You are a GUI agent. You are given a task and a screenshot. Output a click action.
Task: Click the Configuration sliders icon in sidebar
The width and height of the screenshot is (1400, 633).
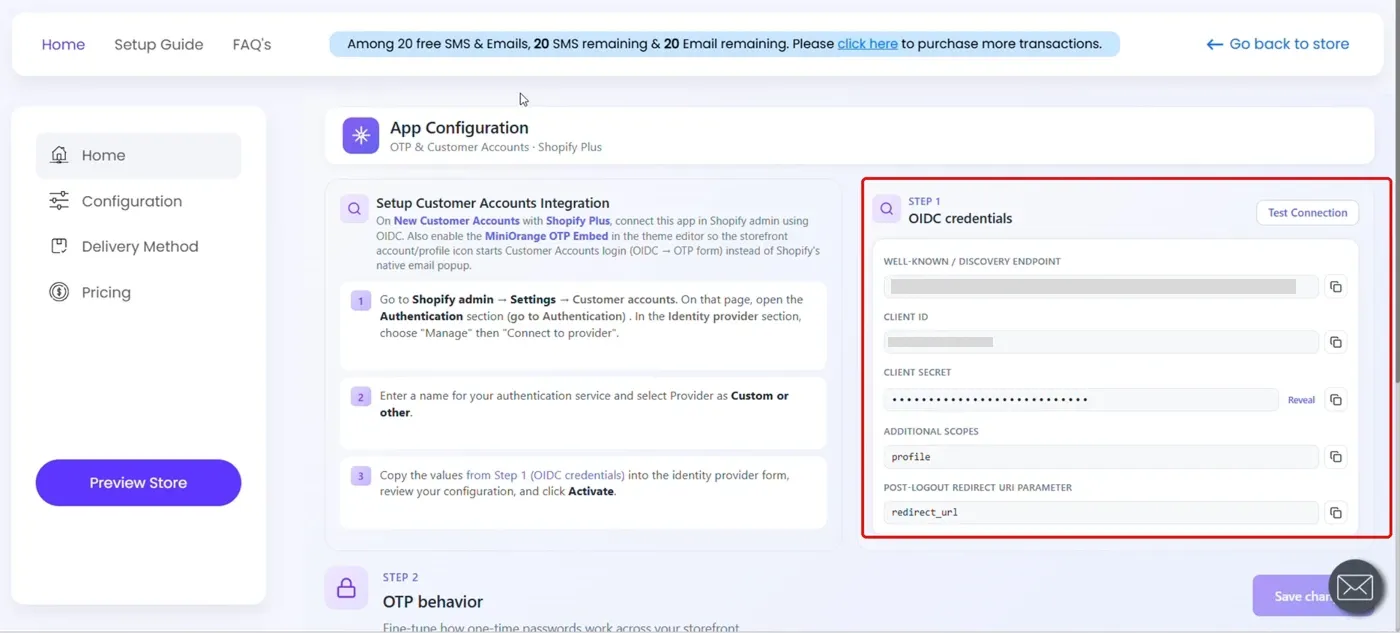point(59,201)
